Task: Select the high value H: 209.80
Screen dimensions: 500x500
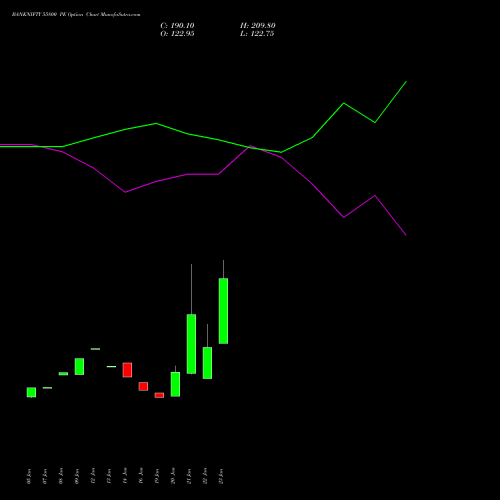Action: (258, 26)
